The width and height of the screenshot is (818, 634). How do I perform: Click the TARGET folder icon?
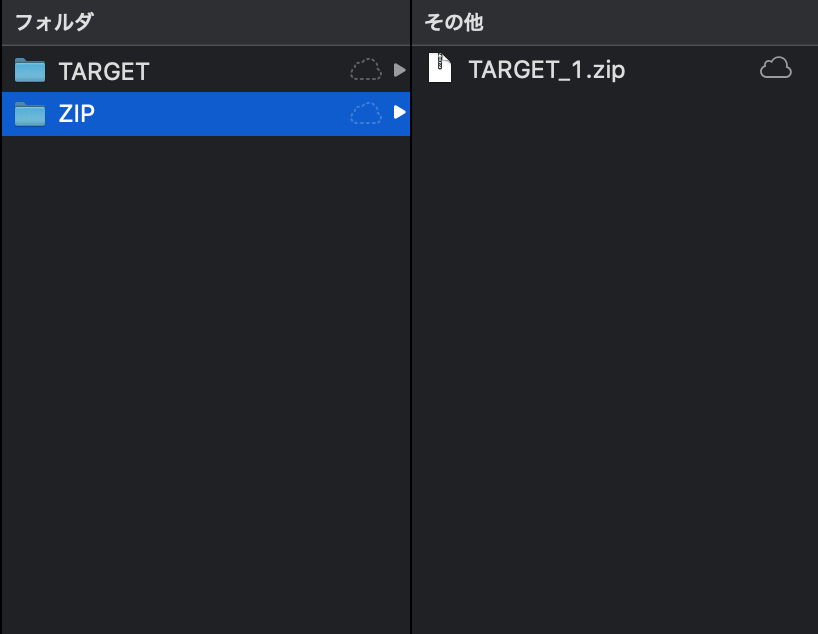click(30, 70)
